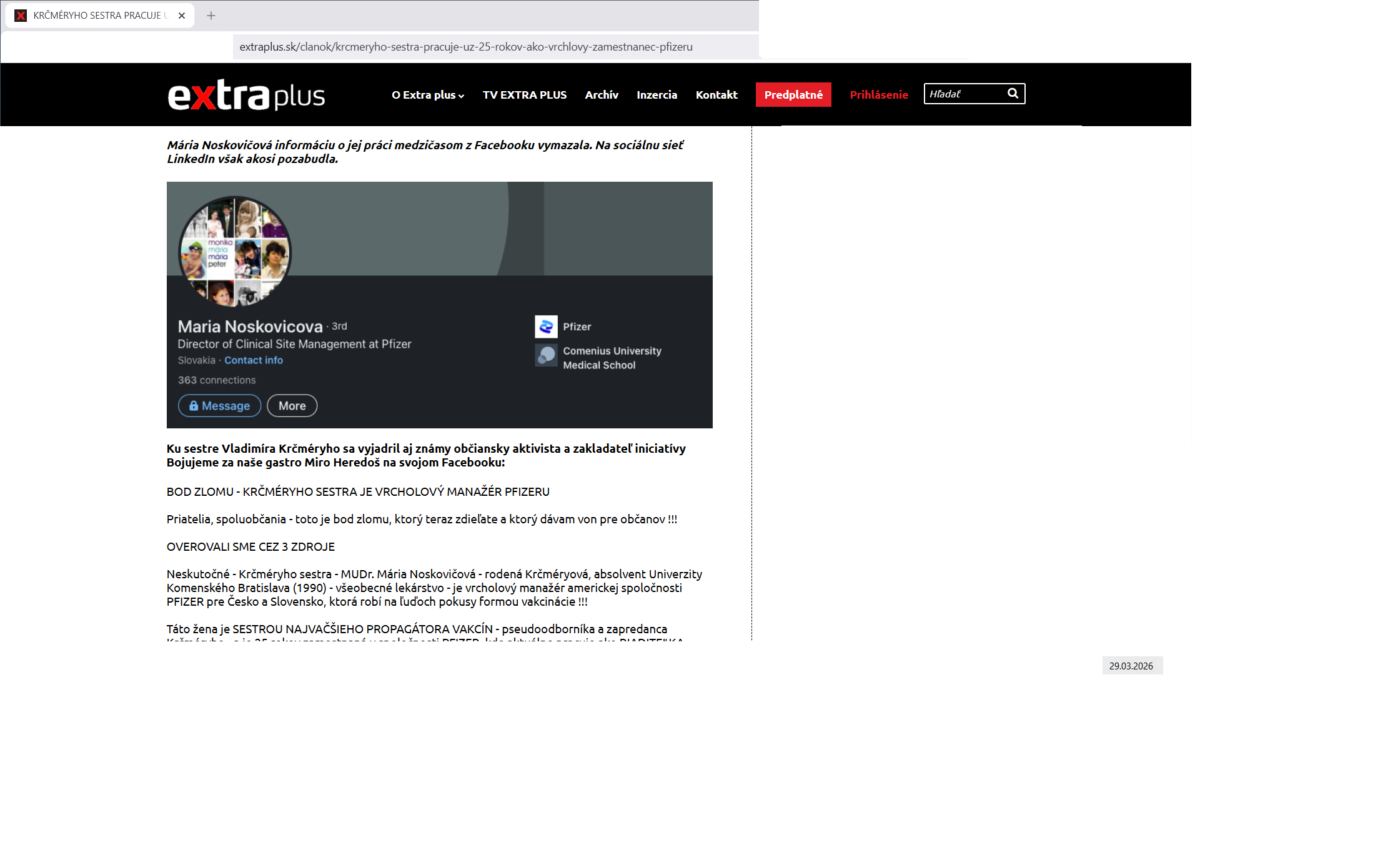Click the Pfizer logo icon
The height and width of the screenshot is (868, 1378).
point(546,327)
